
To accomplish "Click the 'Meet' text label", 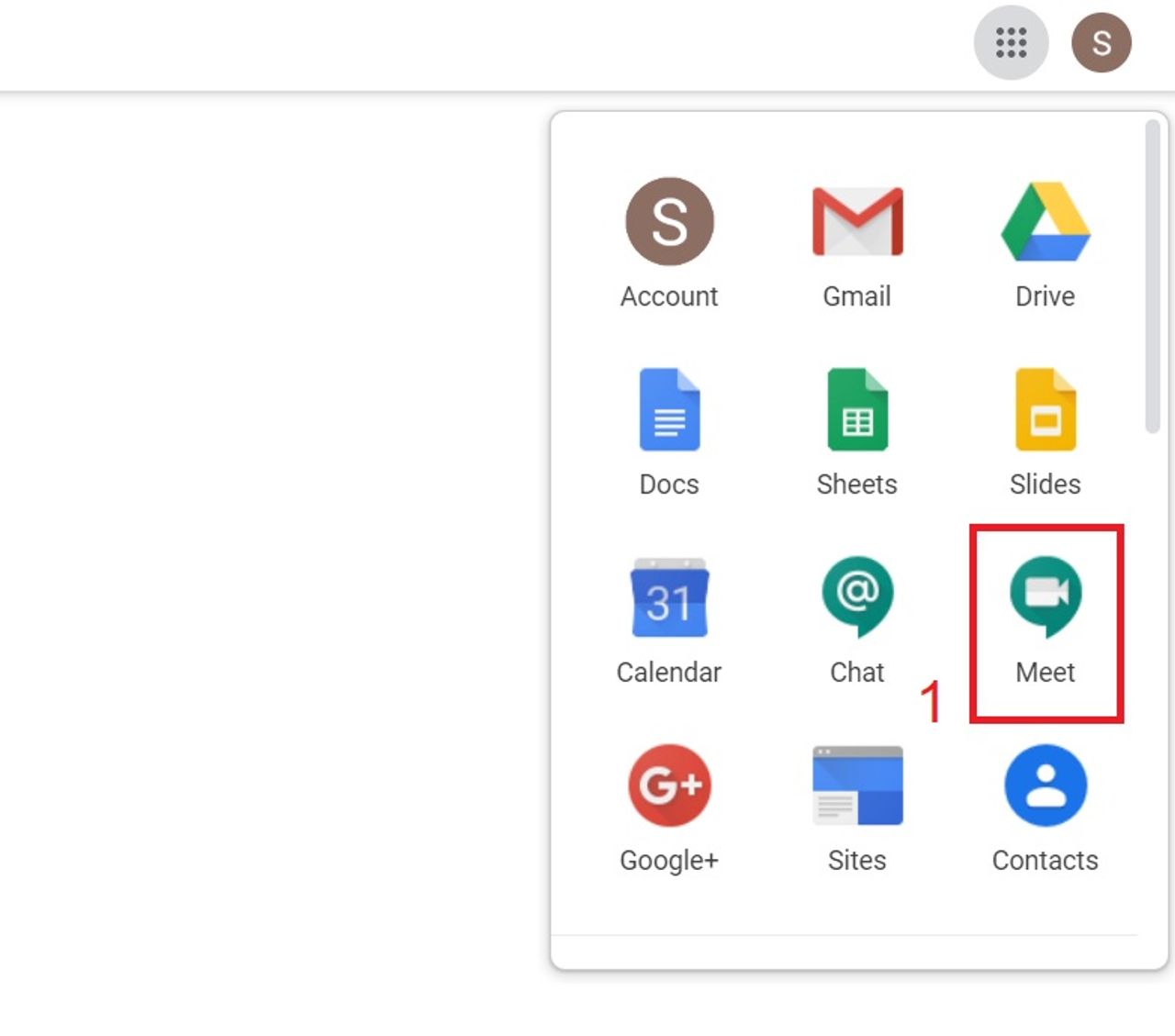I will pyautogui.click(x=1046, y=672).
